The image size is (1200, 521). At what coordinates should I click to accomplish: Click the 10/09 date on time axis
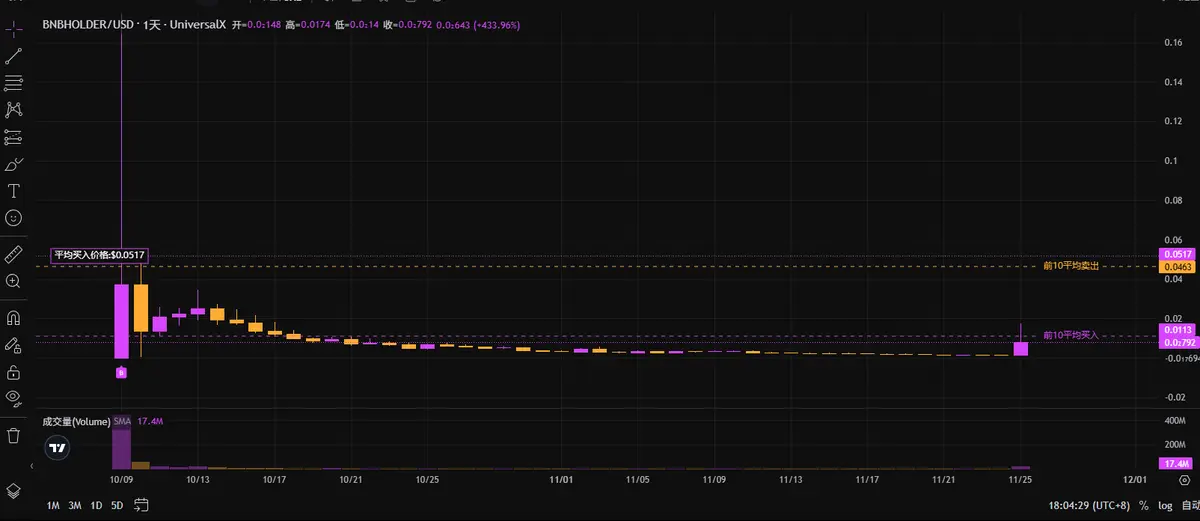tap(122, 480)
